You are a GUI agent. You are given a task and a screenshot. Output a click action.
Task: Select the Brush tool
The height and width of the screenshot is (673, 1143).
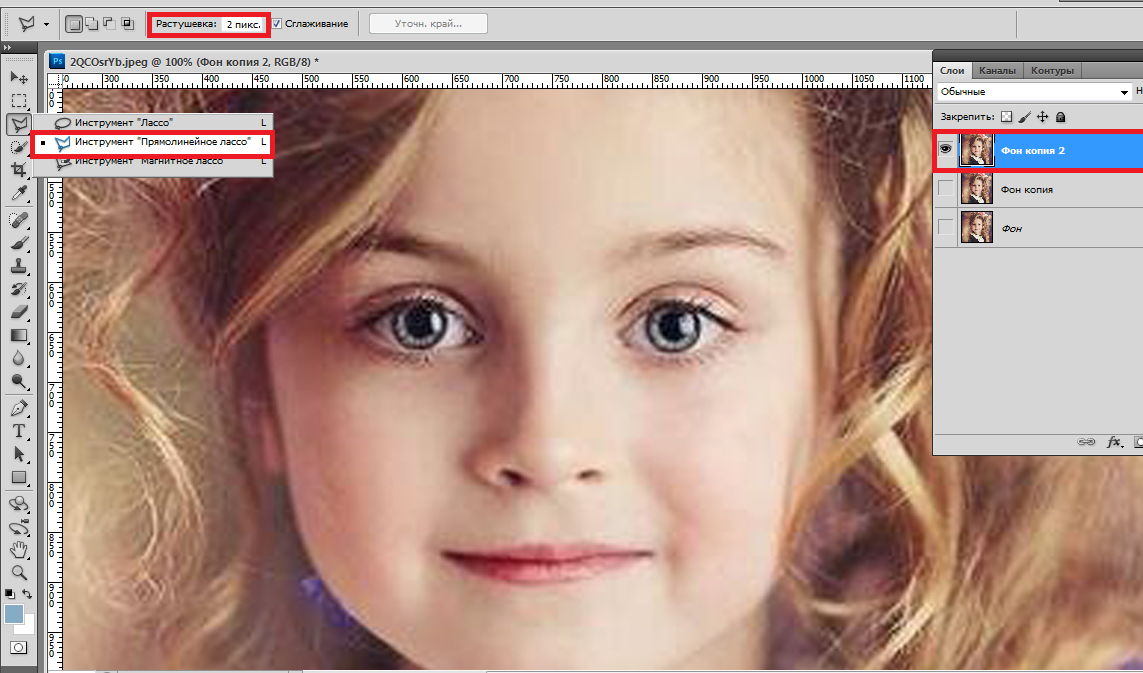(x=19, y=243)
